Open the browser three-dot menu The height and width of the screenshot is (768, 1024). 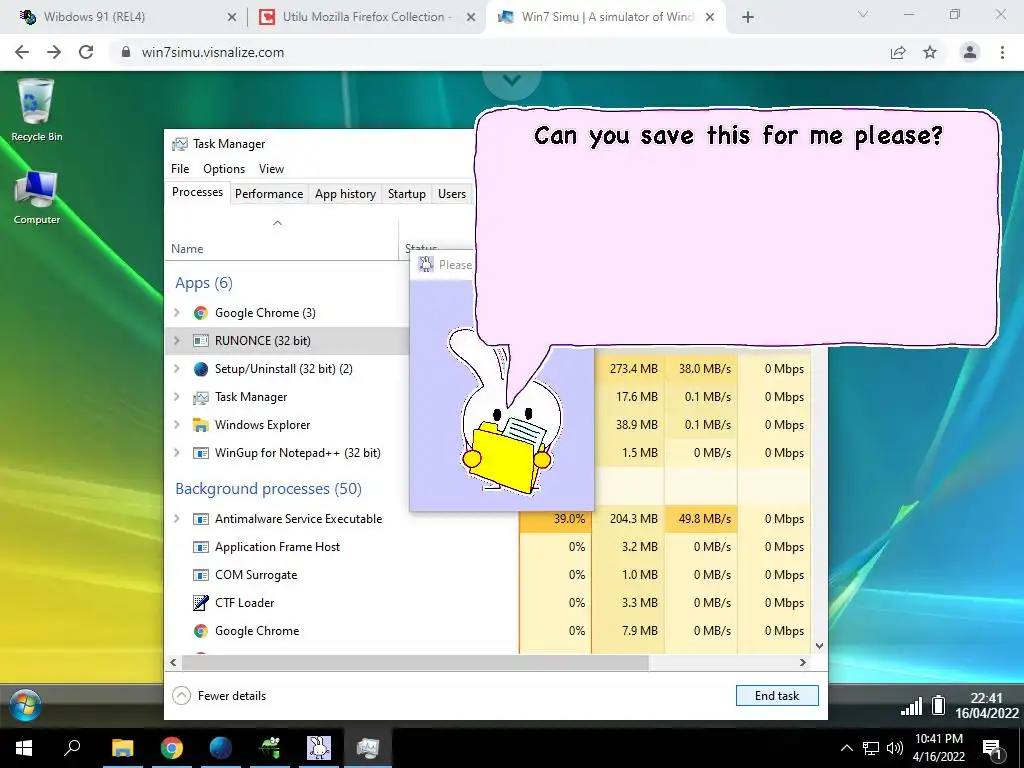click(1002, 52)
